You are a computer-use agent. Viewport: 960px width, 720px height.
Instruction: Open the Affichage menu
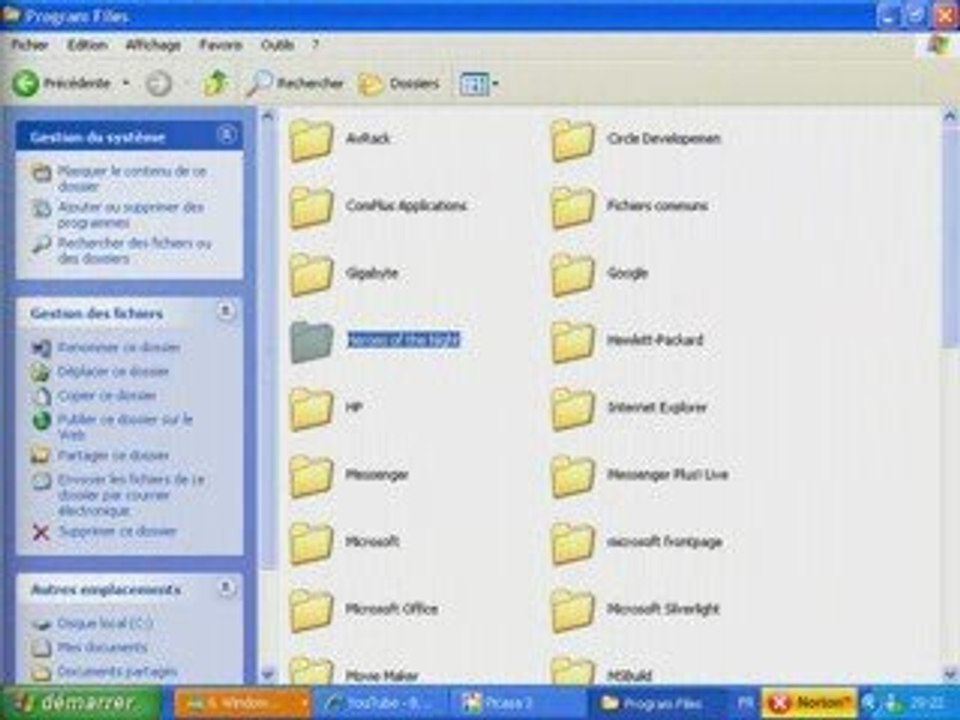(153, 45)
